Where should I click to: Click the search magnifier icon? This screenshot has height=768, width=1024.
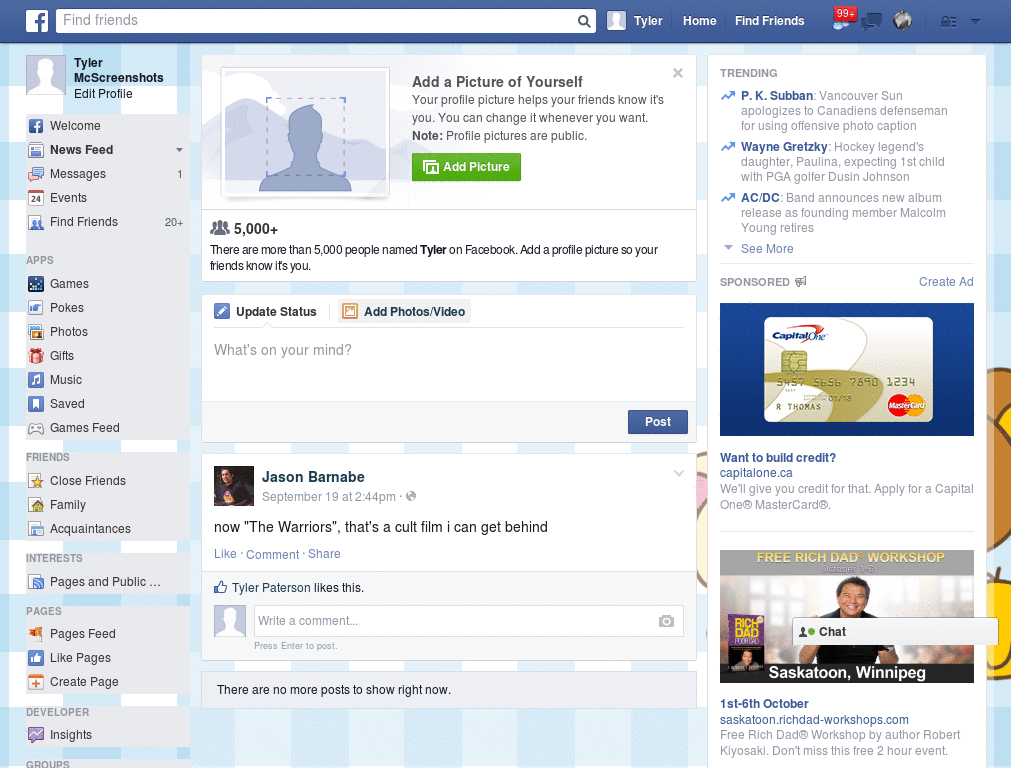(x=584, y=21)
